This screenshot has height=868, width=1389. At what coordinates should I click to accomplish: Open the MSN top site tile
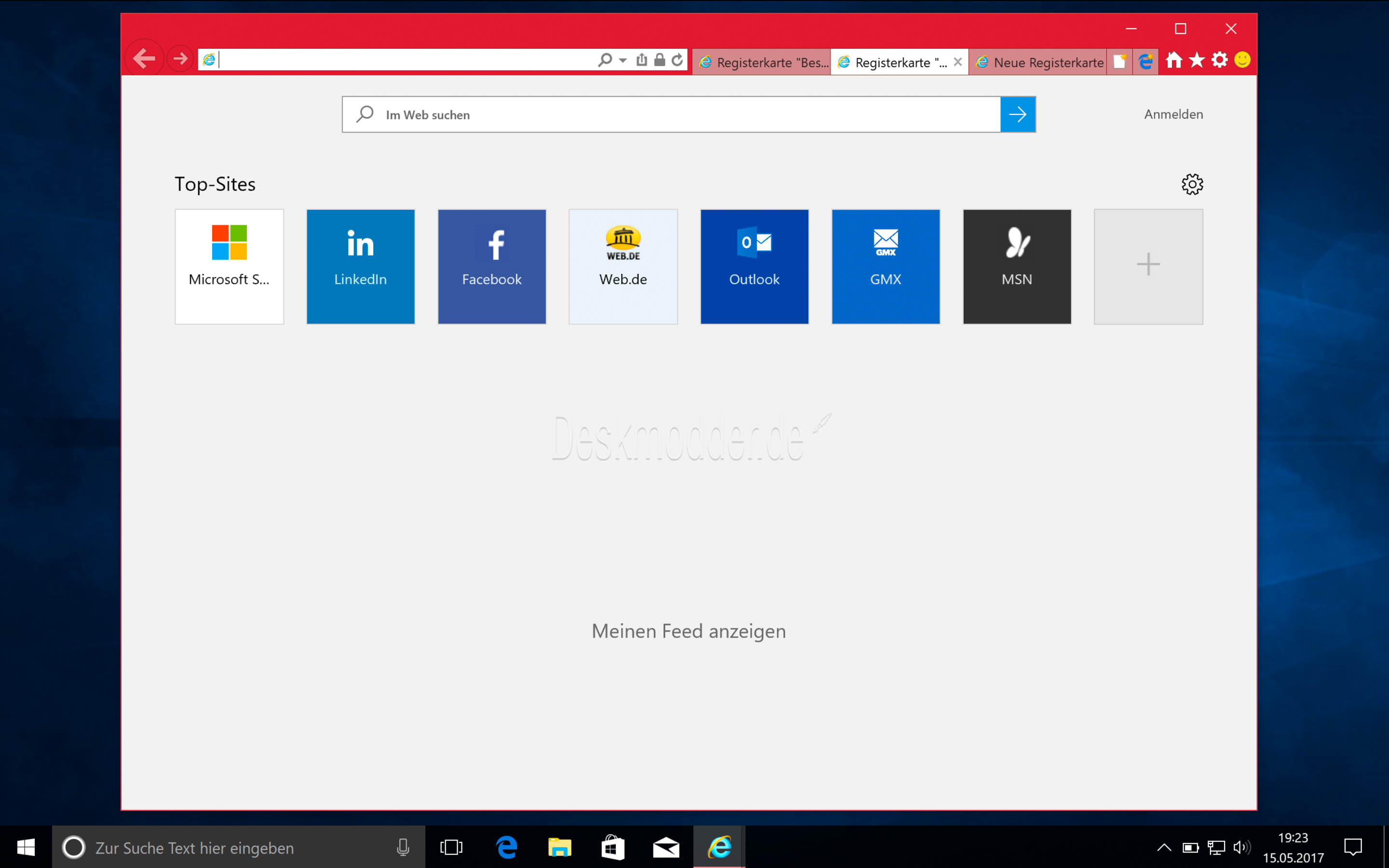pyautogui.click(x=1017, y=266)
